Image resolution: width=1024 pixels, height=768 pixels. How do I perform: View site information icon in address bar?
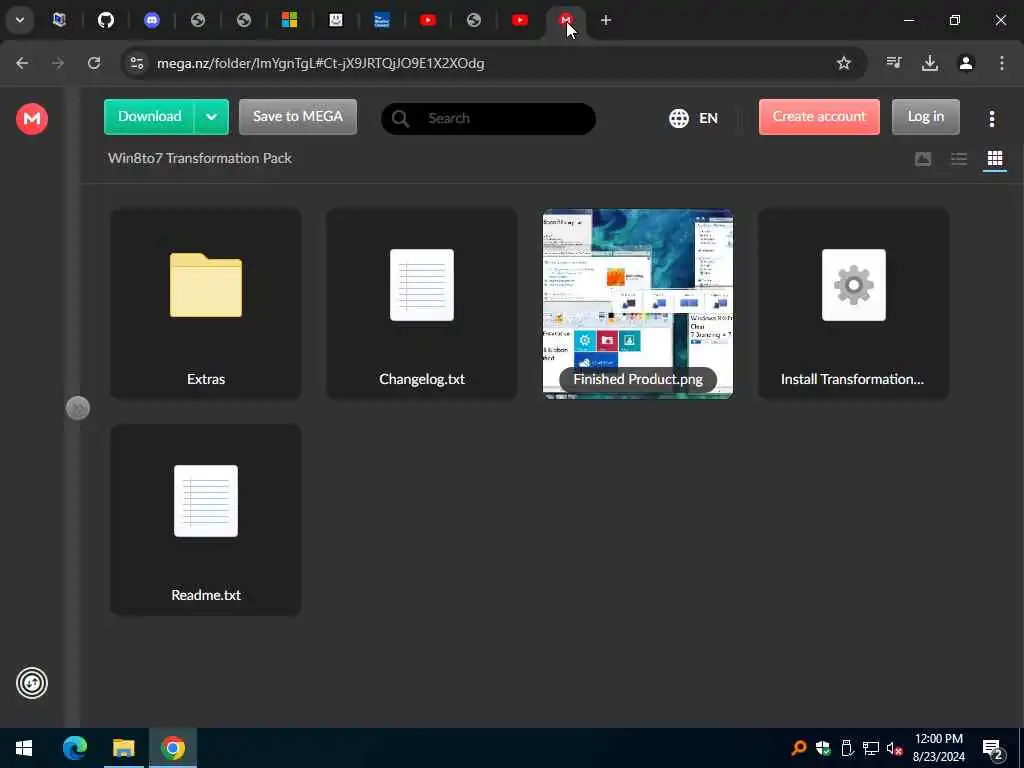tap(137, 63)
